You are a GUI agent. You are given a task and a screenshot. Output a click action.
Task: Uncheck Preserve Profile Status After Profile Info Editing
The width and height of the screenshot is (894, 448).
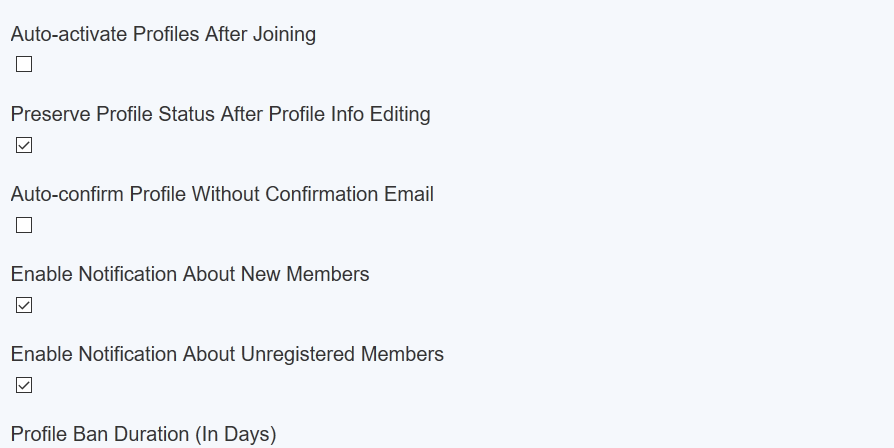pos(24,145)
